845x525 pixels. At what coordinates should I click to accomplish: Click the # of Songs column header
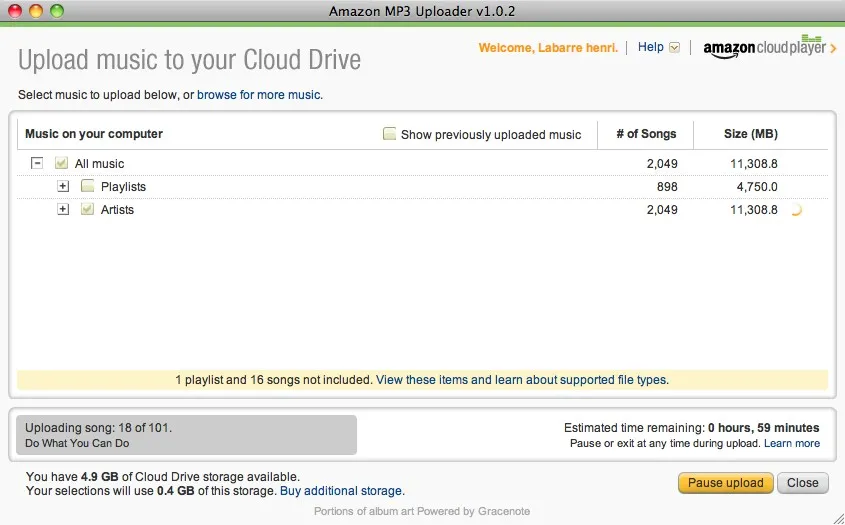646,134
